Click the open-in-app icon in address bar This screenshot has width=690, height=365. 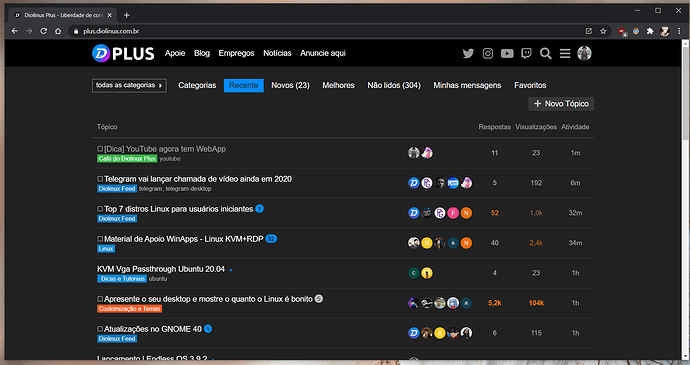coord(589,31)
